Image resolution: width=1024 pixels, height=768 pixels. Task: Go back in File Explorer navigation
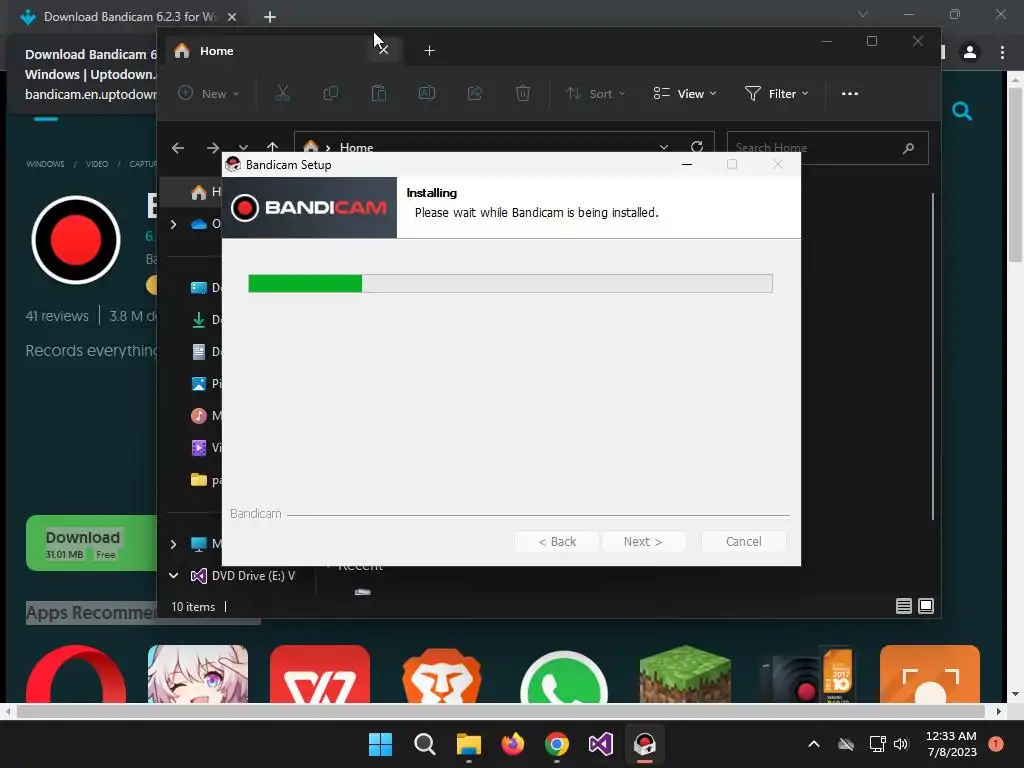click(178, 148)
